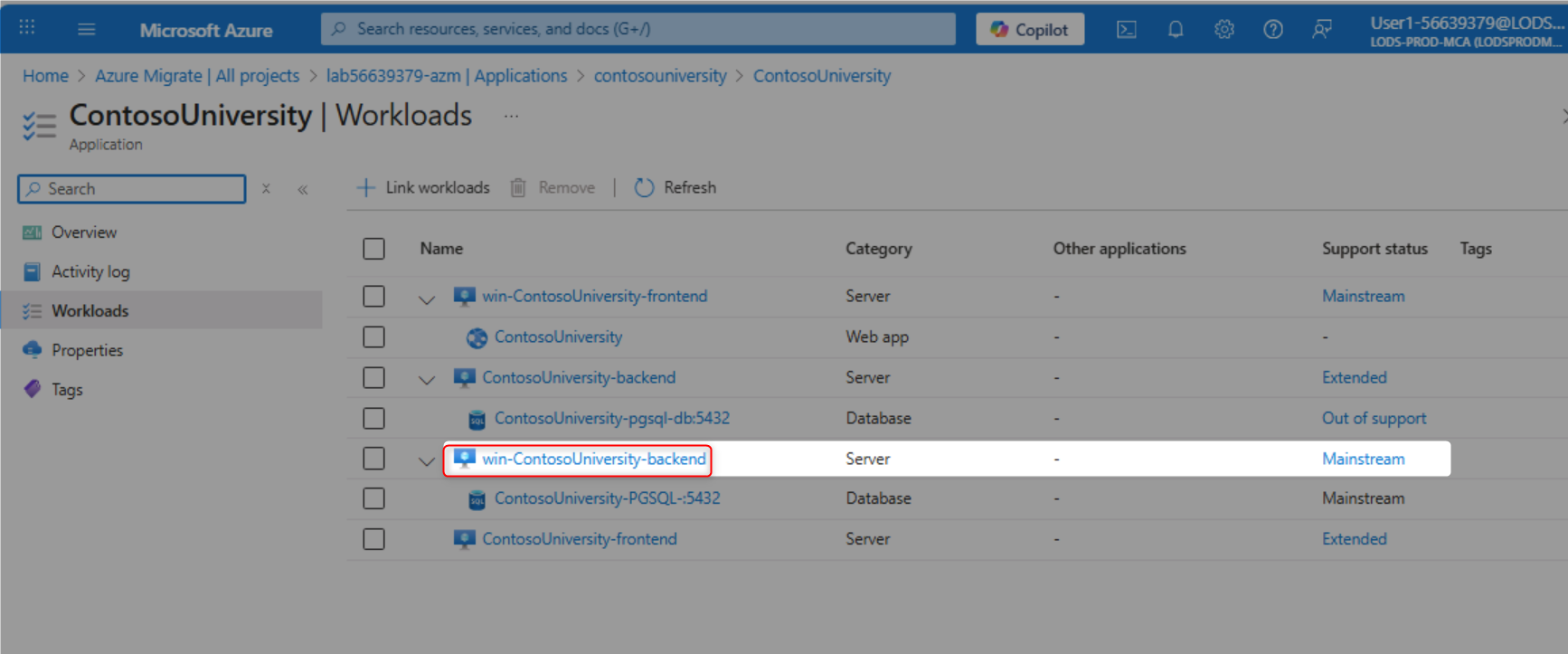
Task: Open ContosoUniversity-PGSQL-:5432 database link
Action: [x=607, y=498]
